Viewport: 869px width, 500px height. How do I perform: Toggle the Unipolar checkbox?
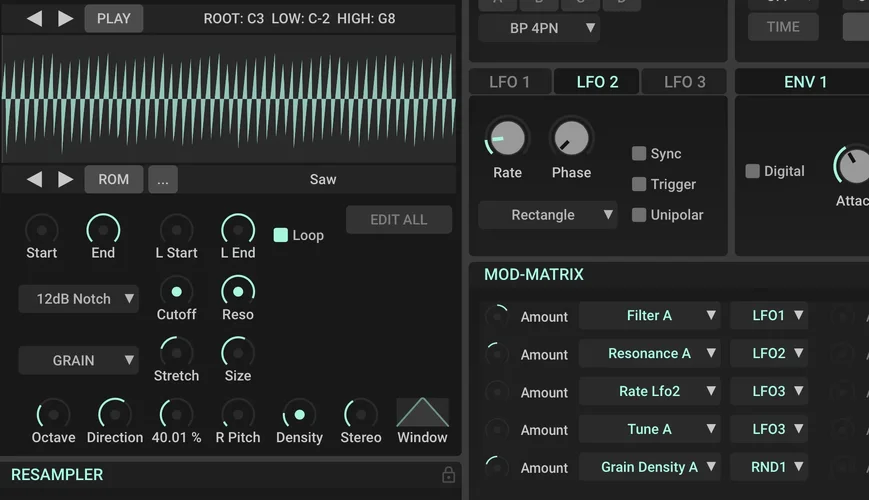[639, 215]
